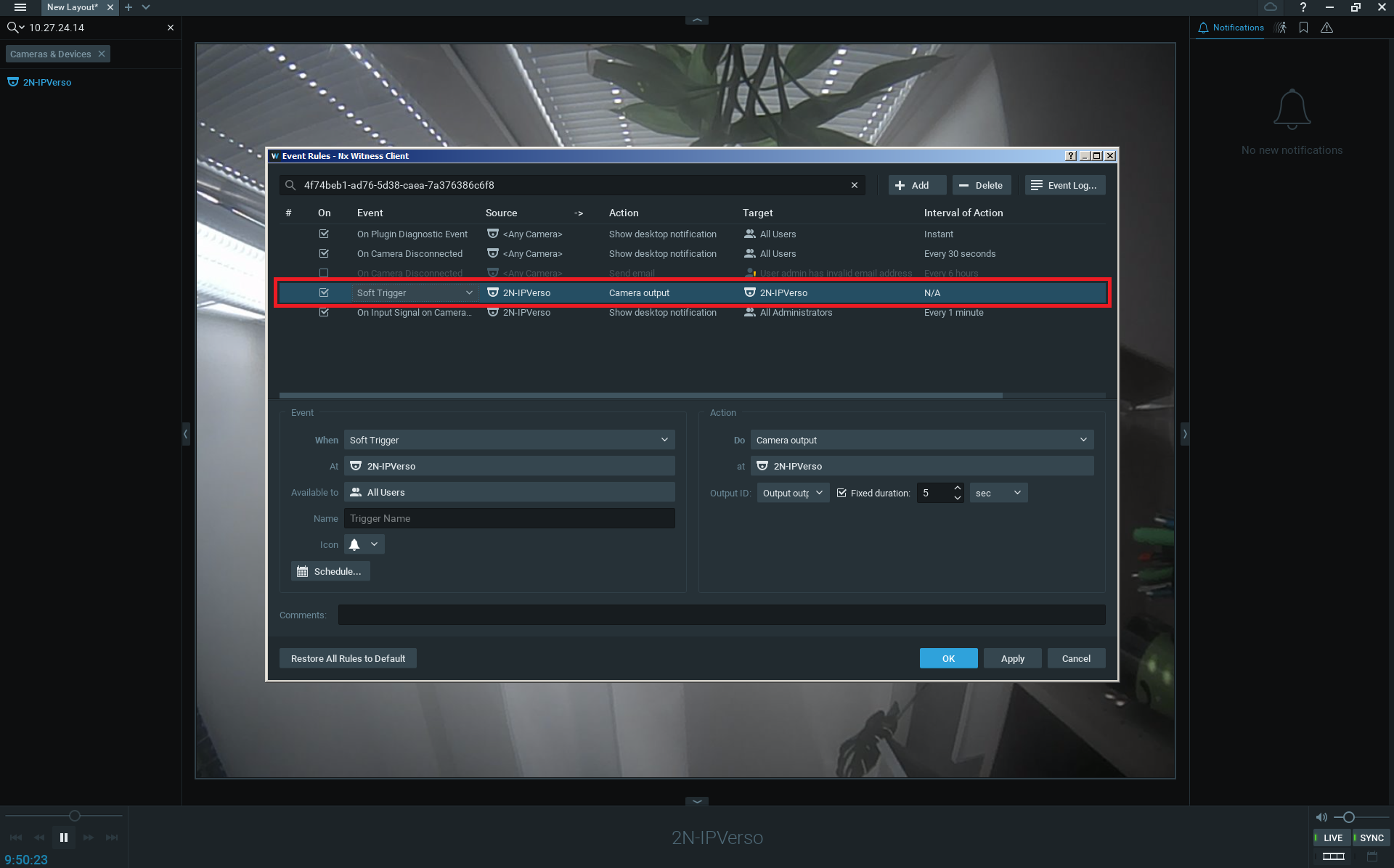Open the Do Camera output dropdown
This screenshot has width=1394, height=868.
pyautogui.click(x=921, y=440)
